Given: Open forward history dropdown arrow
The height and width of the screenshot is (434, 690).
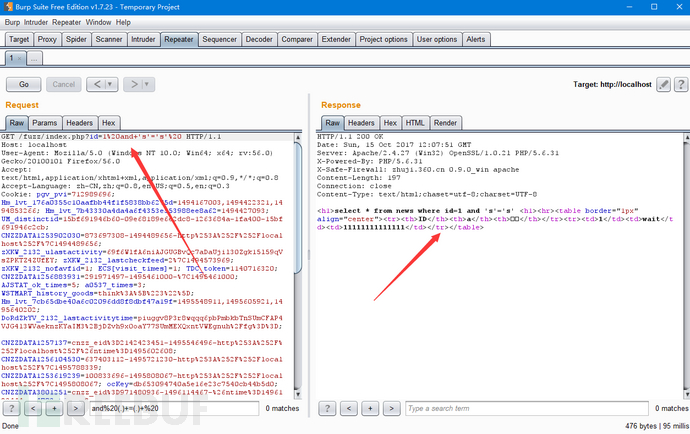Looking at the screenshot, I should coord(147,84).
